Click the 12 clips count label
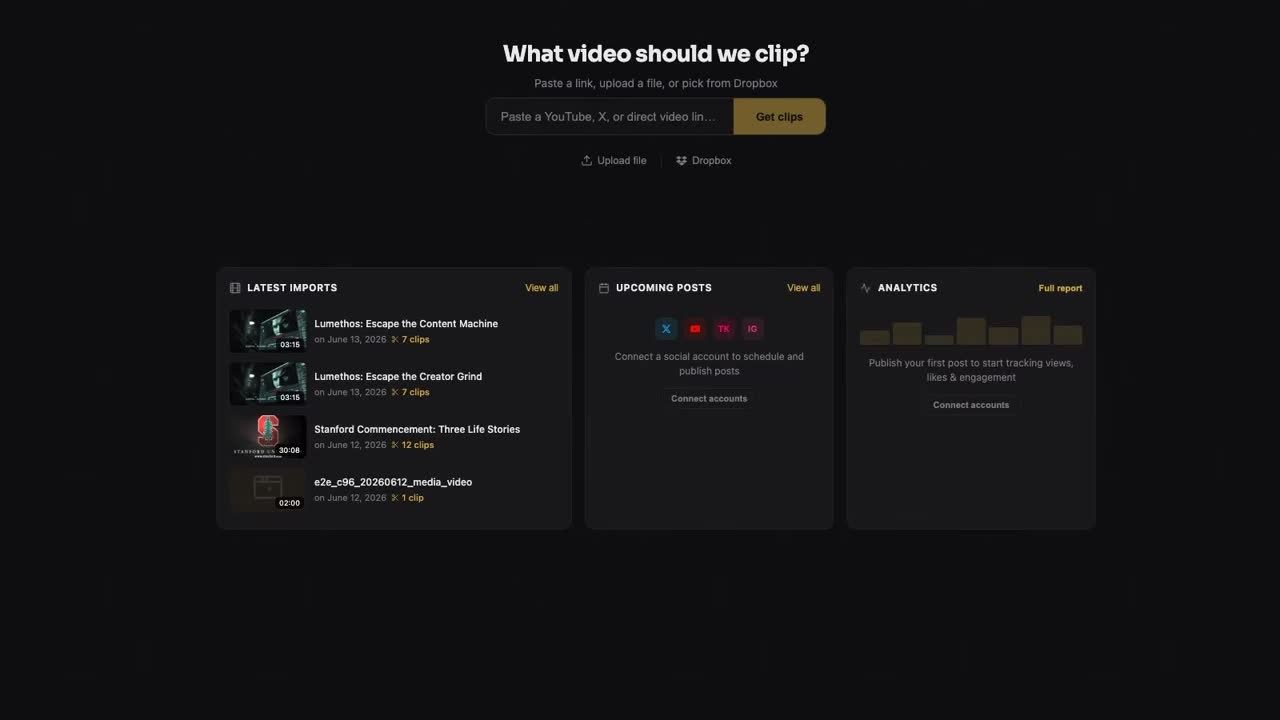 [418, 445]
